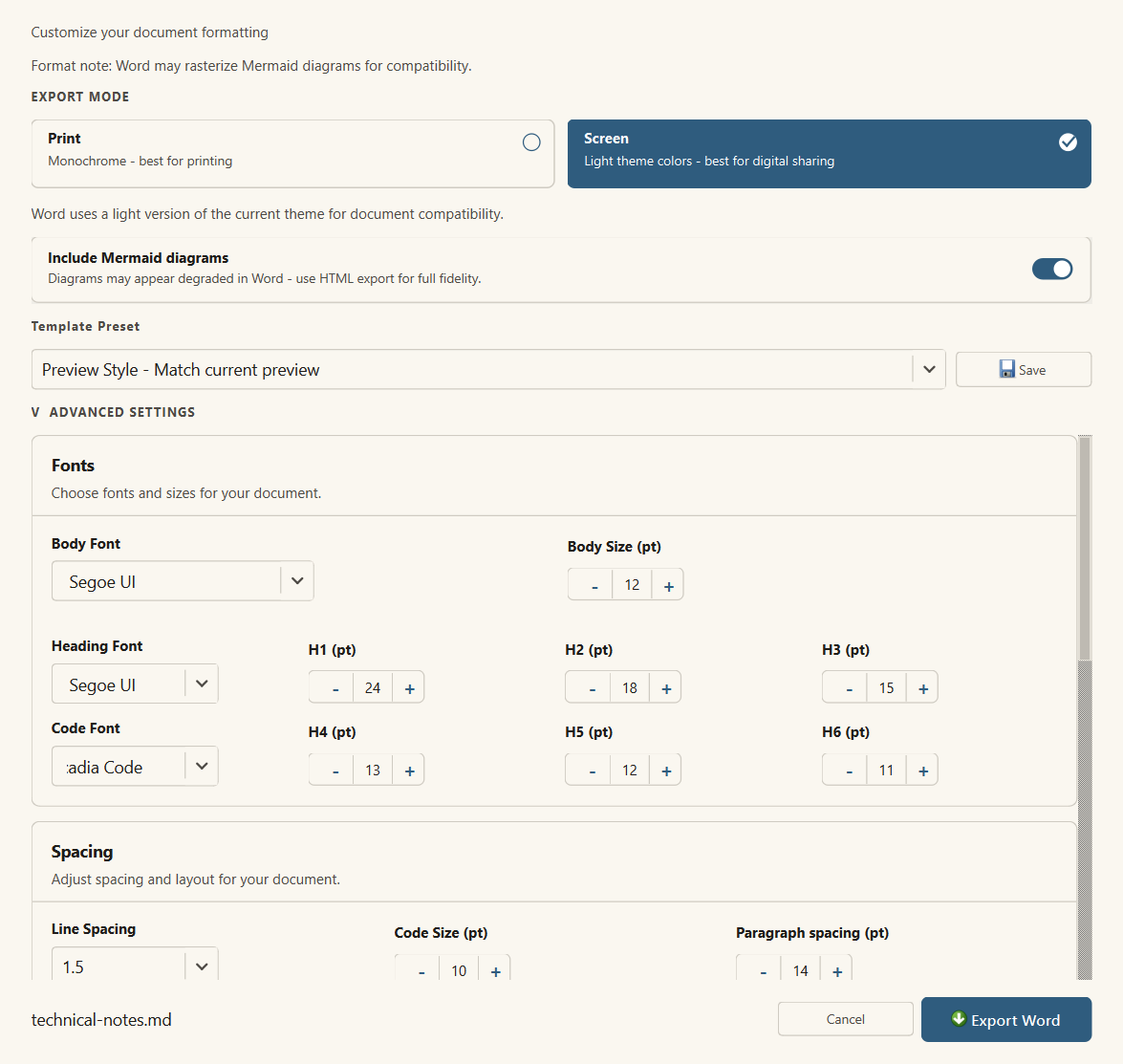Decrease Code Size with minus
This screenshot has width=1123, height=1064.
click(418, 968)
